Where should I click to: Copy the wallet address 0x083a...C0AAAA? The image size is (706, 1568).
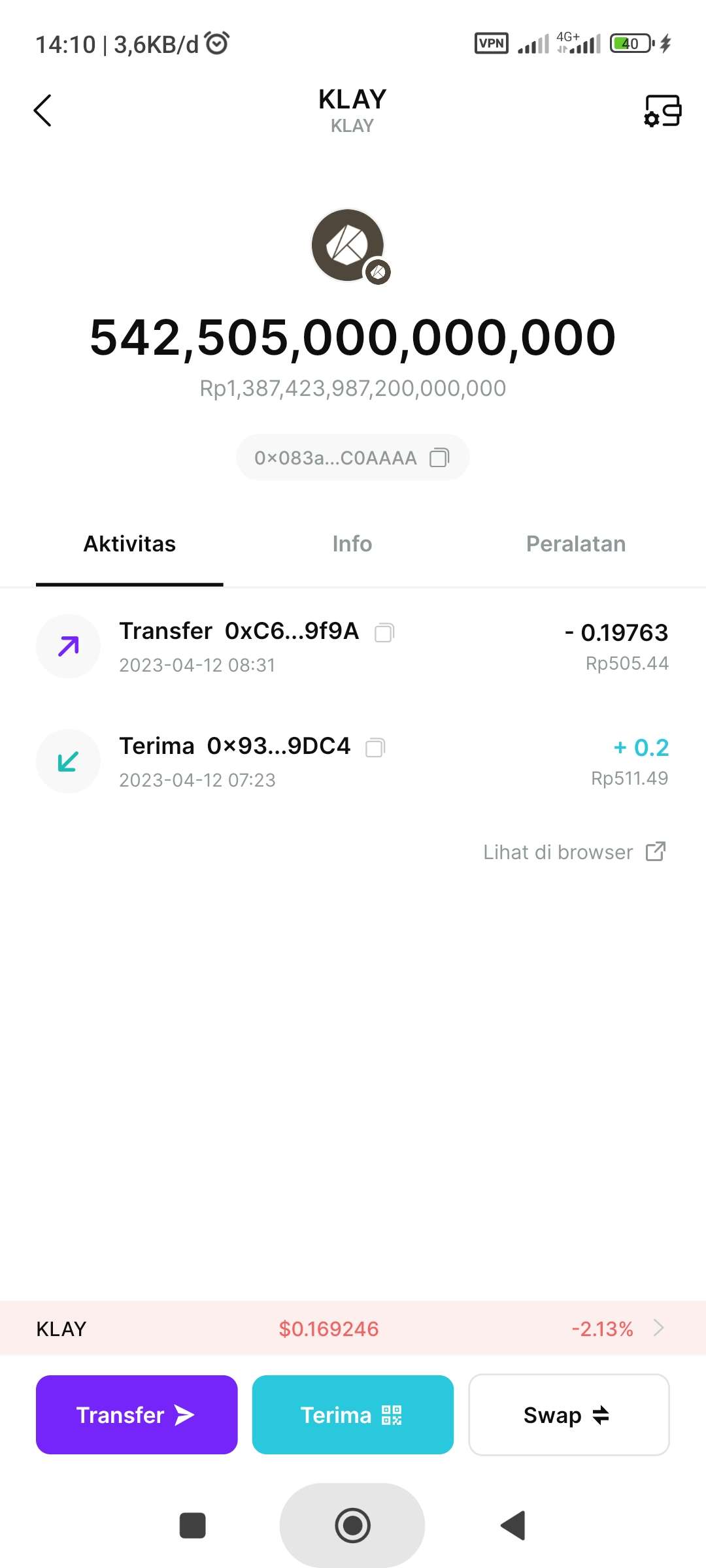click(x=439, y=457)
